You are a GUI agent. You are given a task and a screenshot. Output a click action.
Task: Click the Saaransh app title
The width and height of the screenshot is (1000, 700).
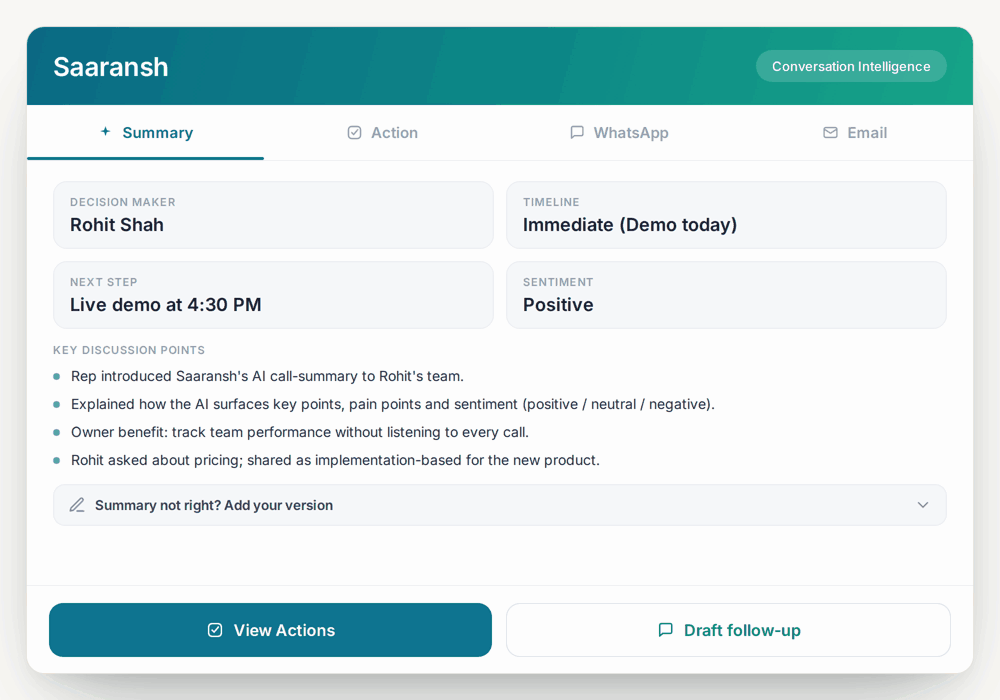coord(110,67)
